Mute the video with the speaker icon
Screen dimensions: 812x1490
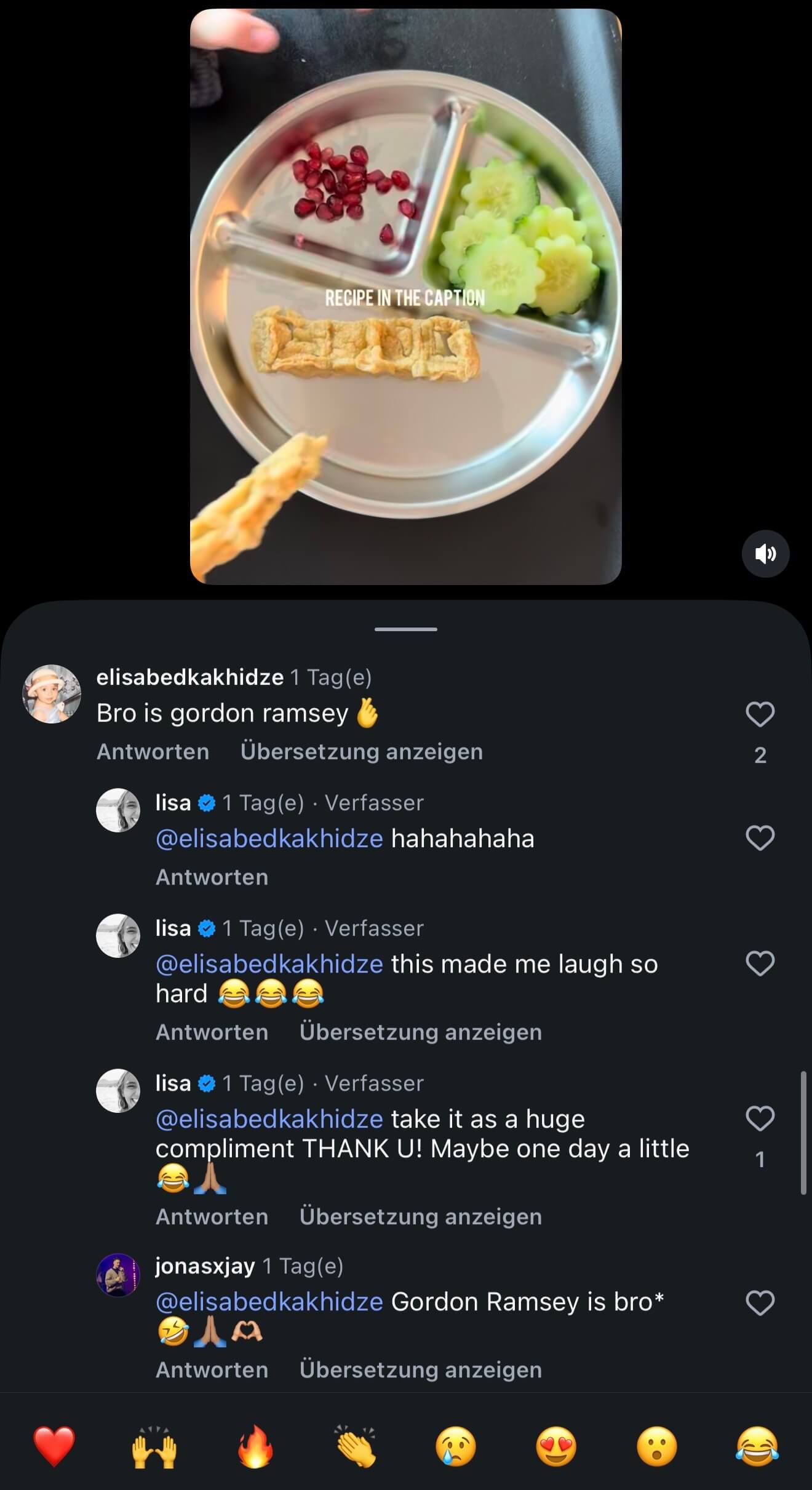pyautogui.click(x=765, y=554)
